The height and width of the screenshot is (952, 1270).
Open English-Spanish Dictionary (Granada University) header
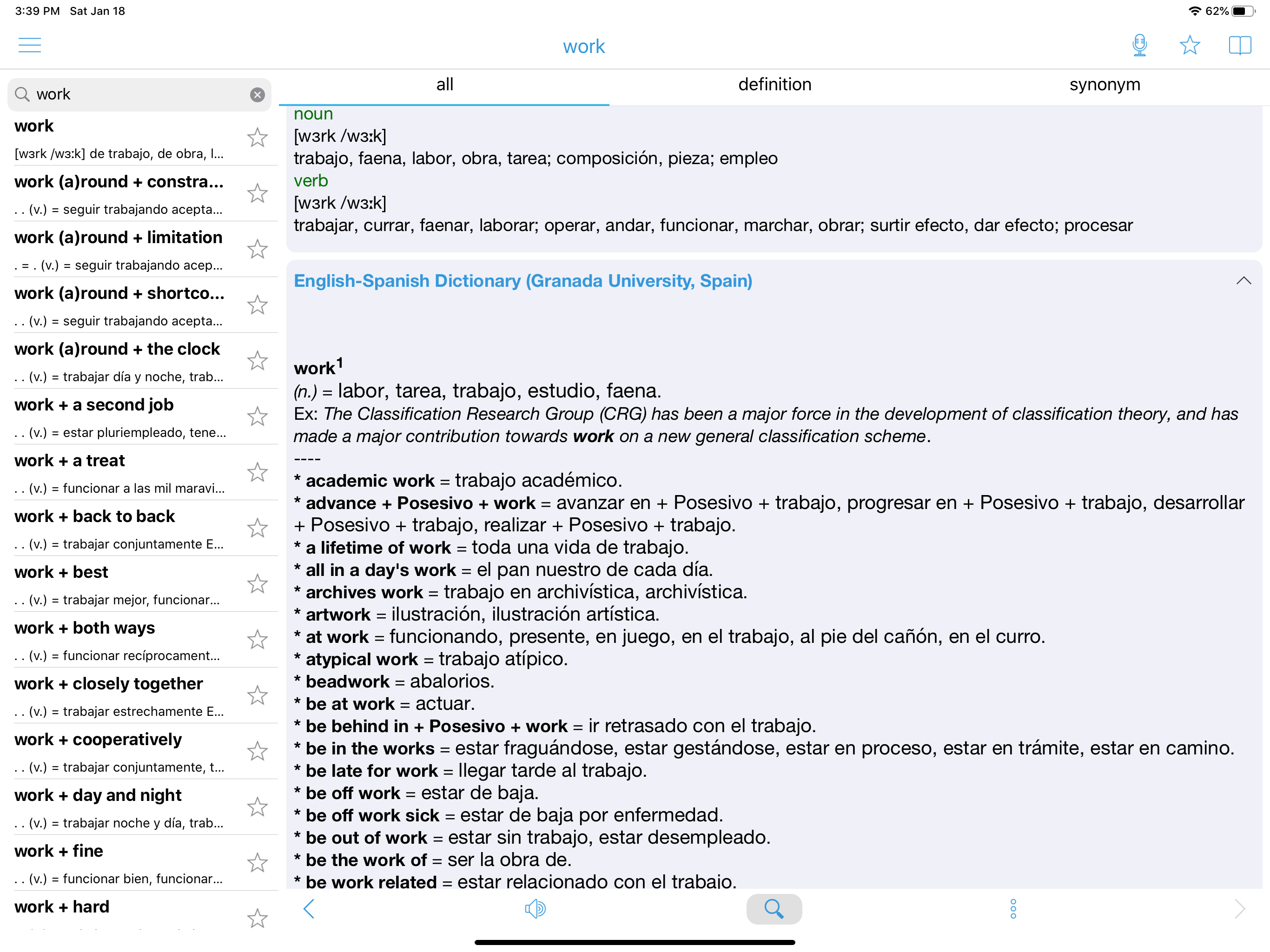[x=523, y=281]
